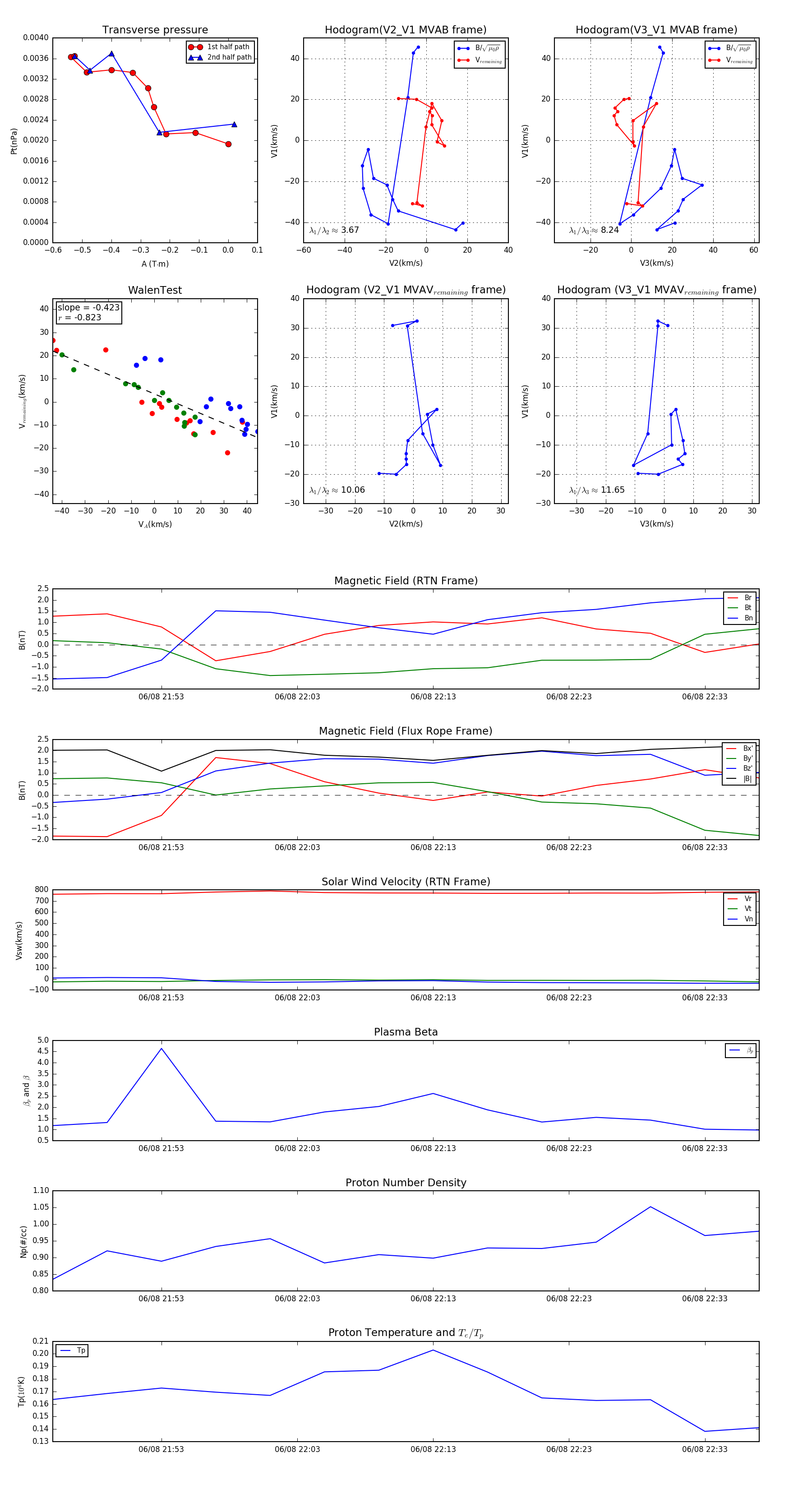Select the "2nd half path" legend entry
Screen dimensions: 812x1489
coord(220,57)
